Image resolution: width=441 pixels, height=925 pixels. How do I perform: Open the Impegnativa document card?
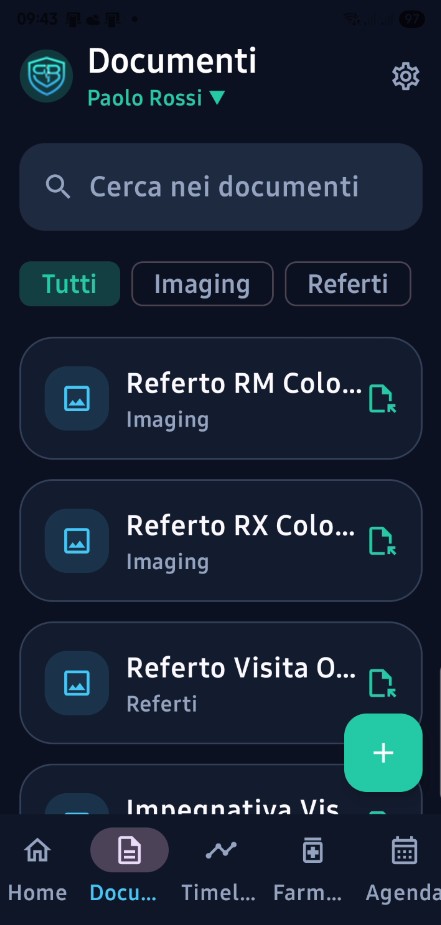pos(221,789)
